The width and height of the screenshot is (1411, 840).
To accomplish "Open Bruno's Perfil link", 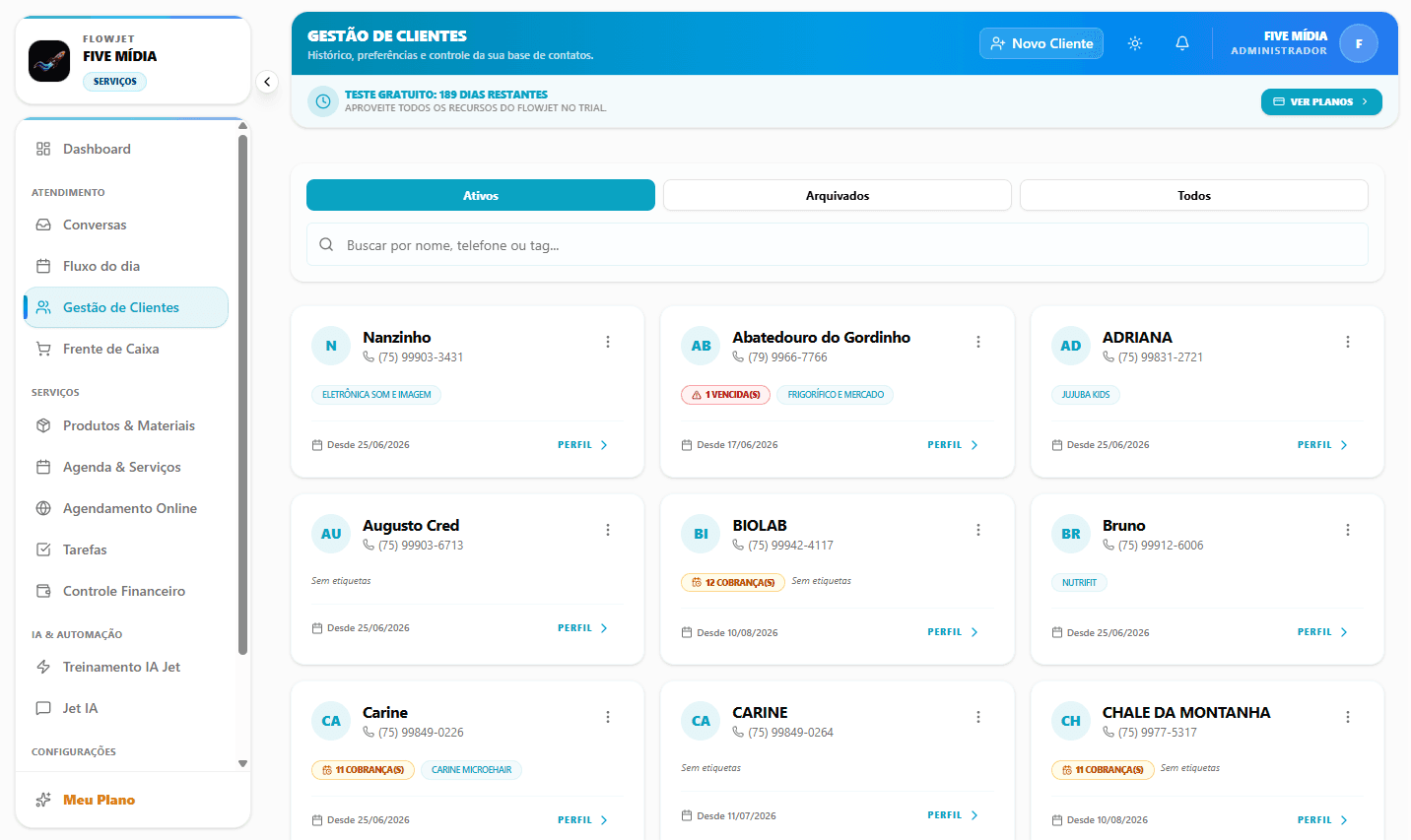I will click(1322, 632).
